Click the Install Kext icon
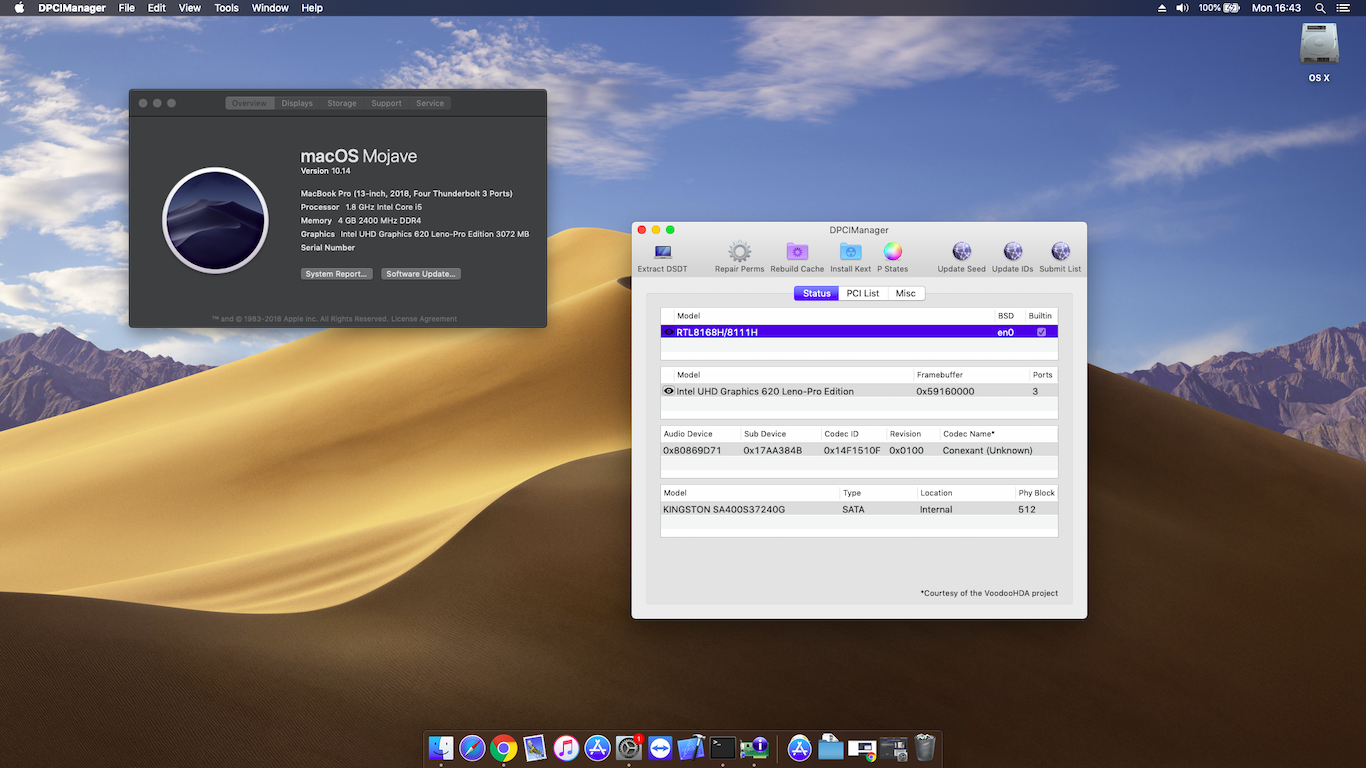This screenshot has height=768, width=1366. coord(849,251)
